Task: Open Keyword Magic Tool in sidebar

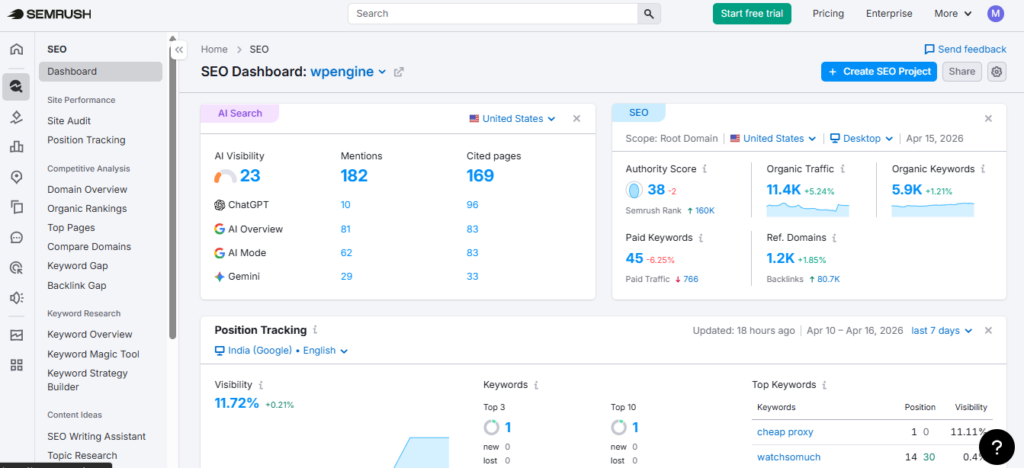Action: click(93, 354)
